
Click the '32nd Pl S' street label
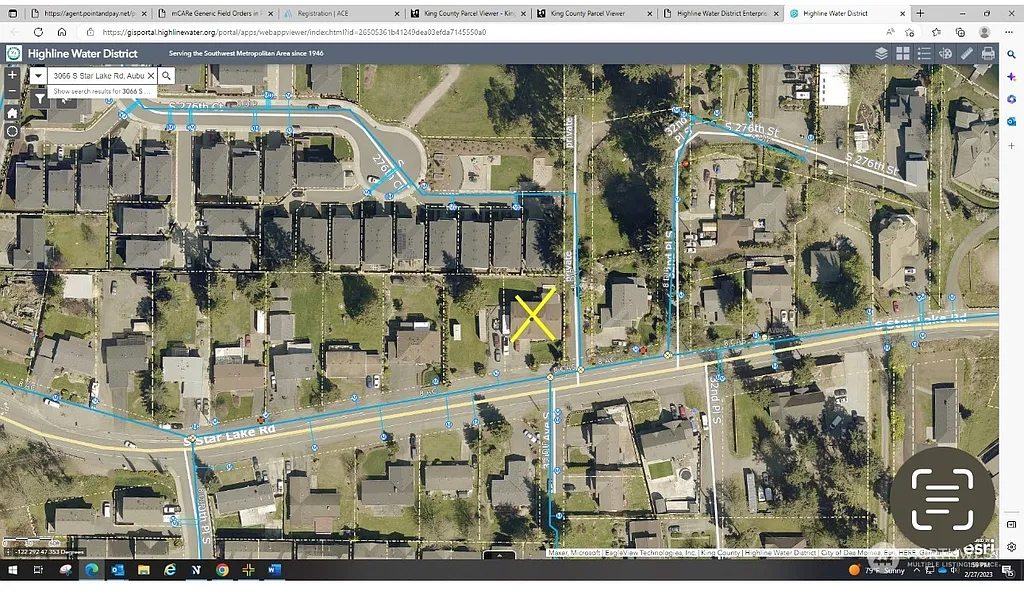click(716, 400)
